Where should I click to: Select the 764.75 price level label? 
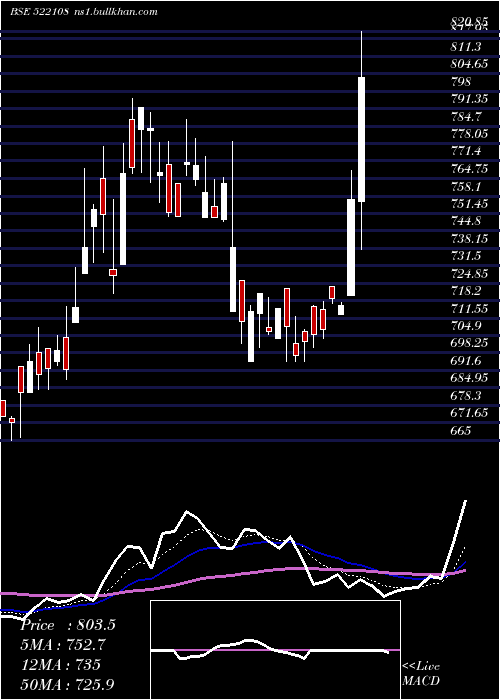469,169
